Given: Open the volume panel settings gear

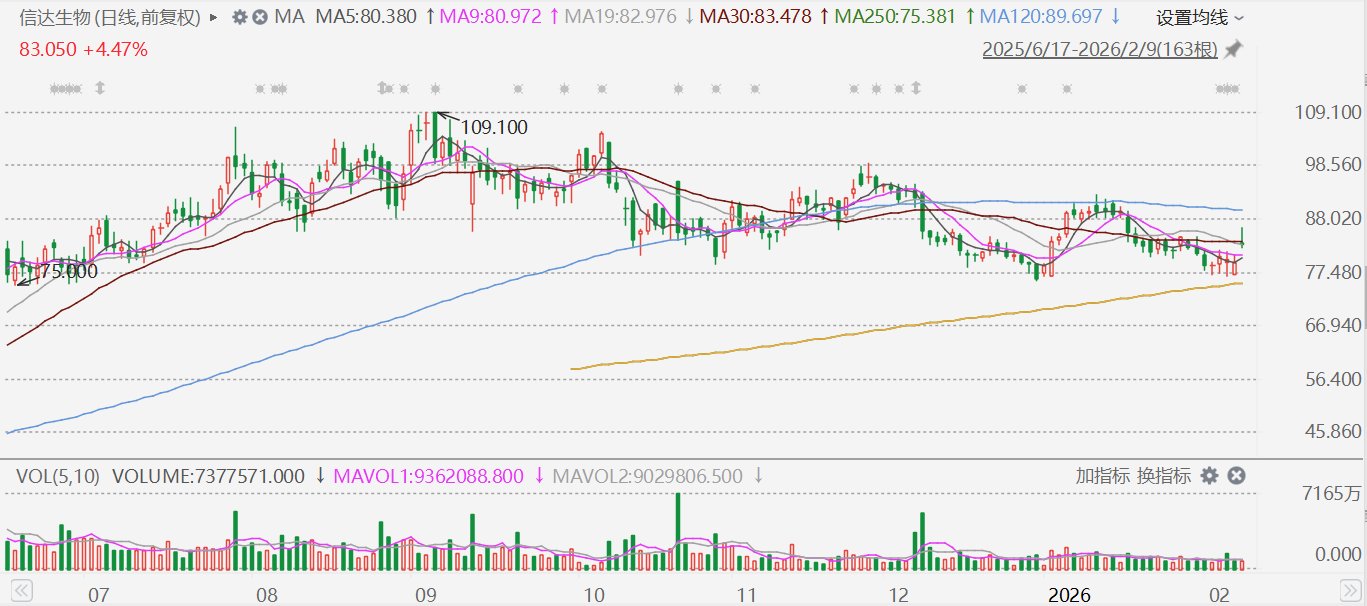Looking at the screenshot, I should coord(1210,476).
